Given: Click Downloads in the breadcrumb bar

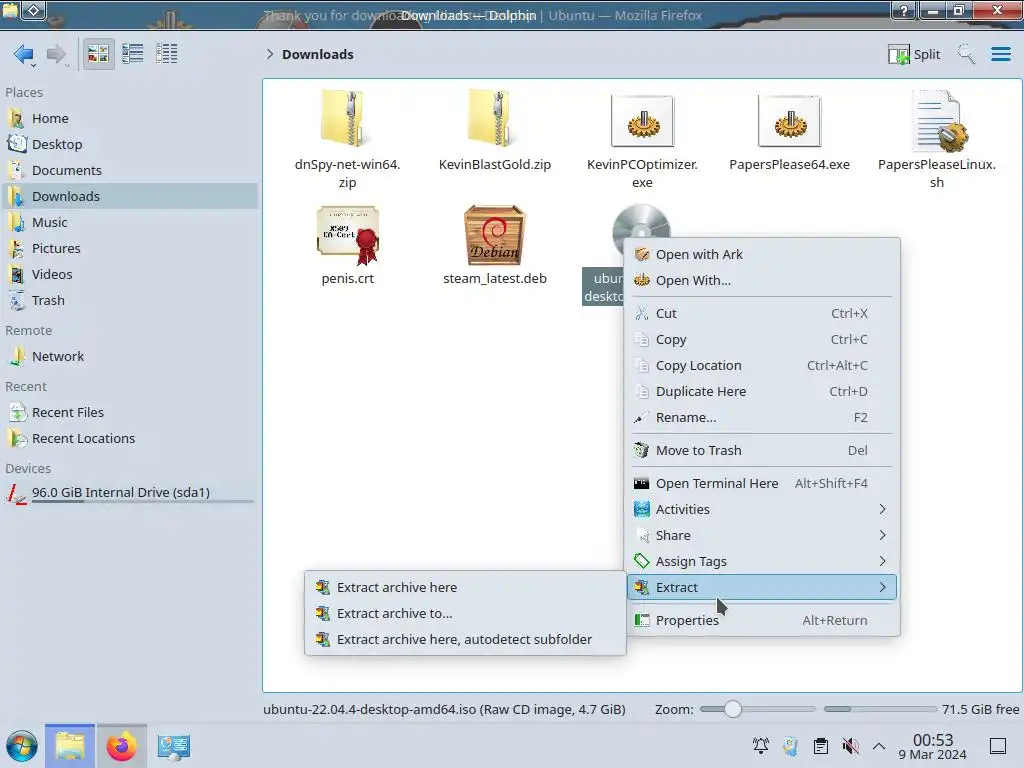Looking at the screenshot, I should click(317, 54).
